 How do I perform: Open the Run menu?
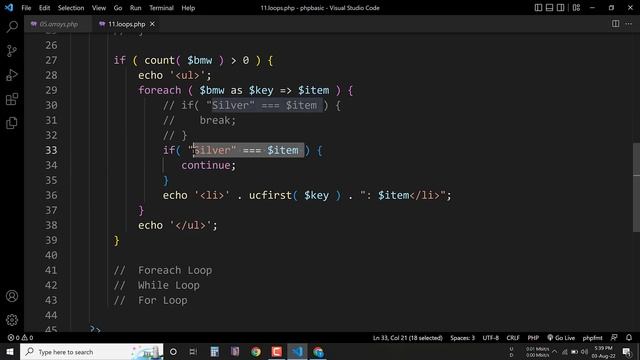[x=136, y=8]
